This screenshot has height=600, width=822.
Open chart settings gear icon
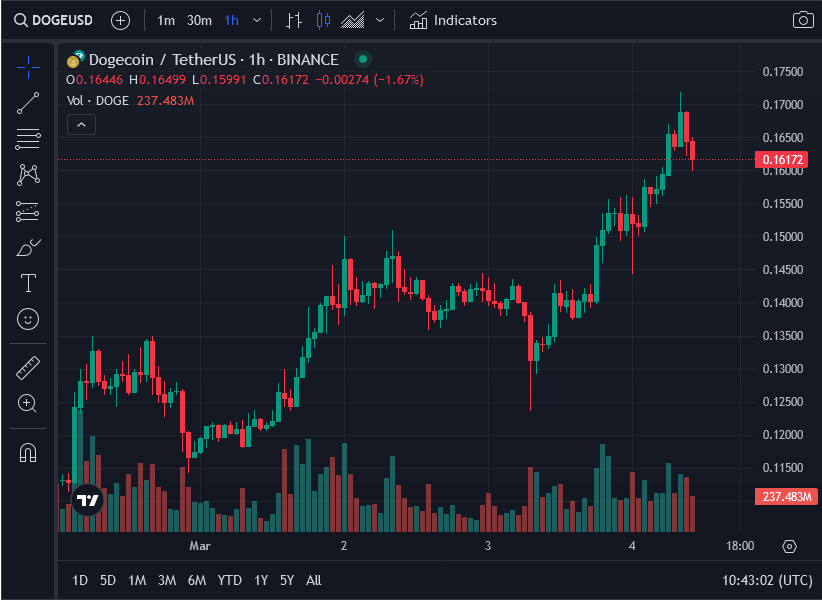tap(789, 546)
